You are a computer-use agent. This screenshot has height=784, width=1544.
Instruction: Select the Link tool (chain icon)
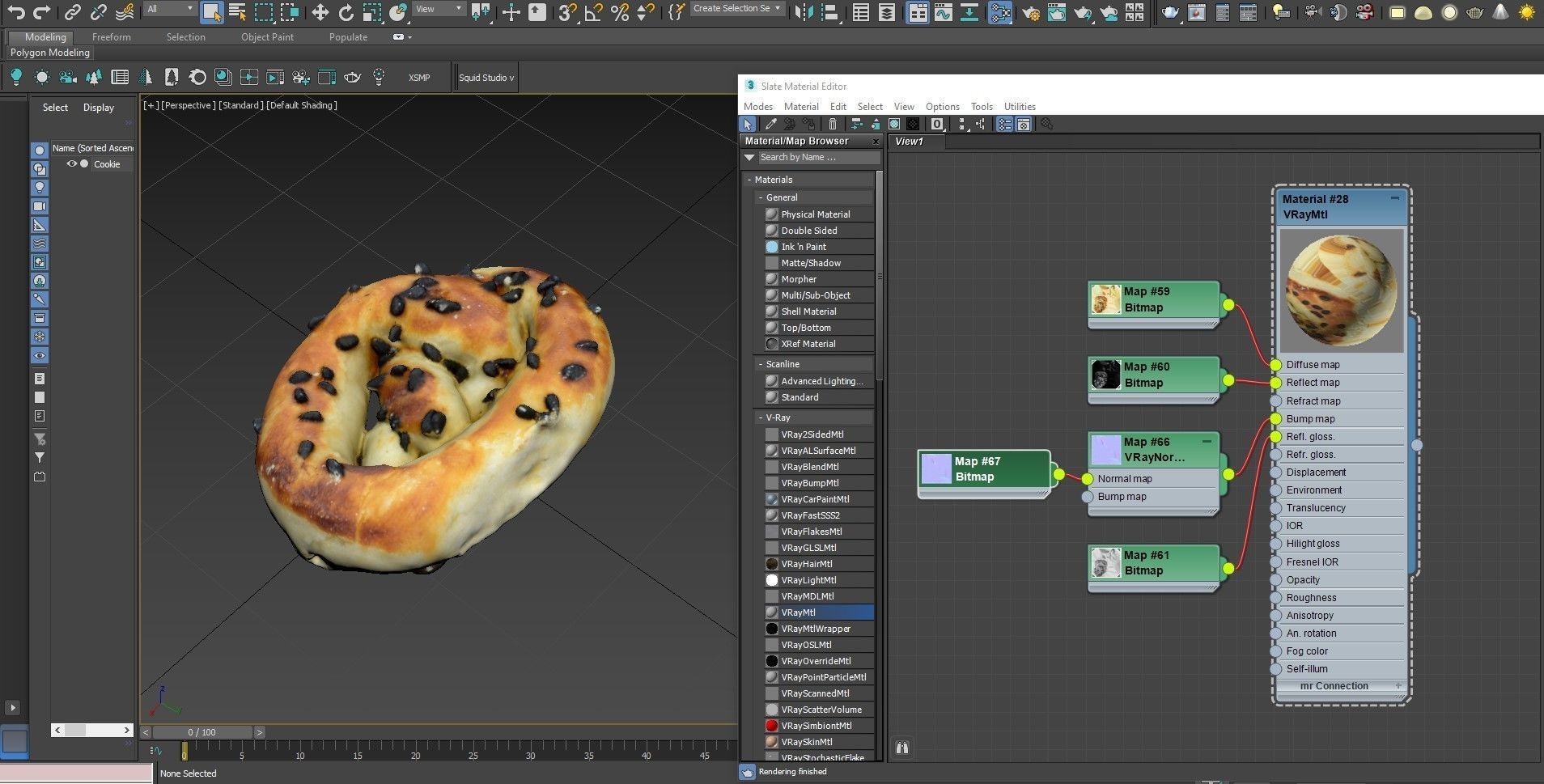coord(73,11)
